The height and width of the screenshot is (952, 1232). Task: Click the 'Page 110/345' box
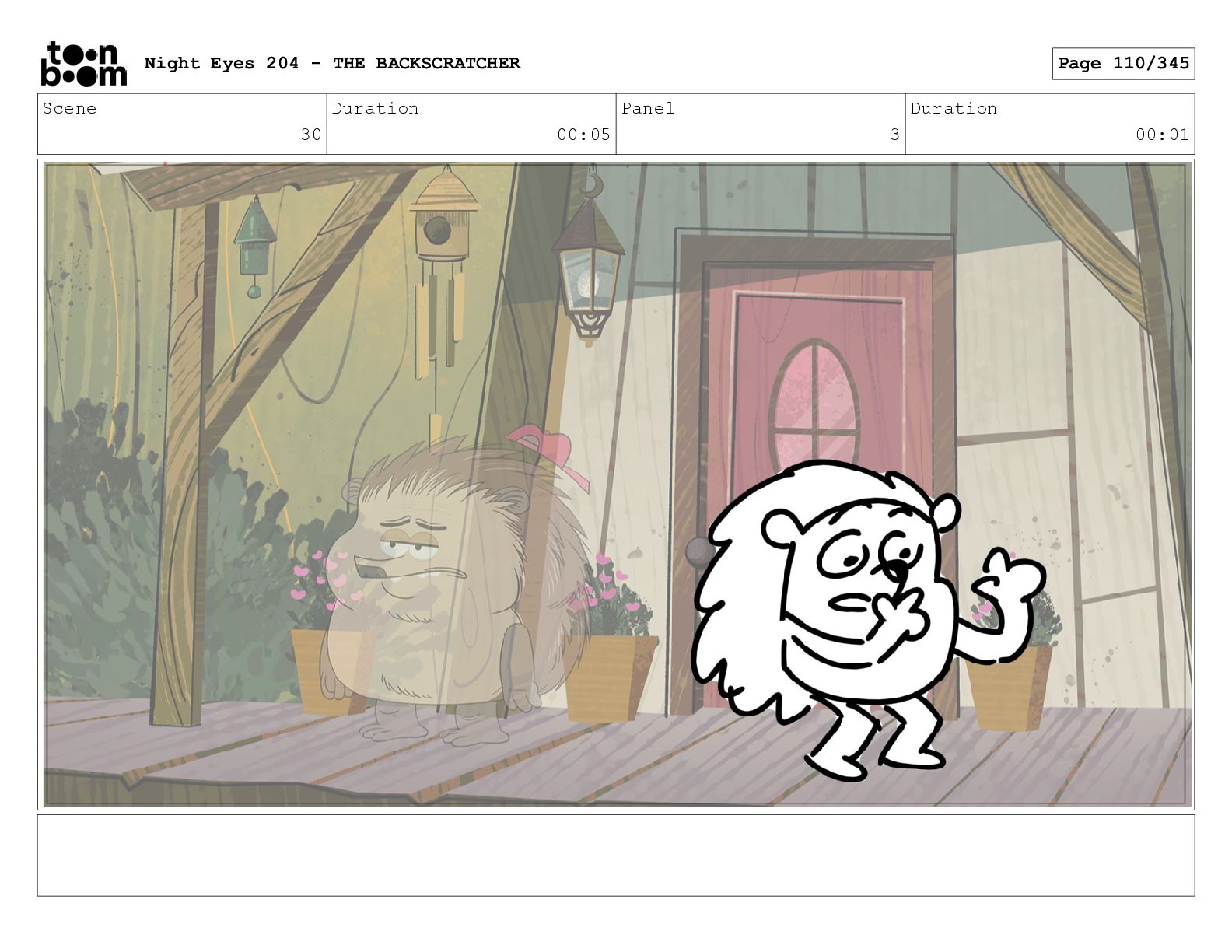click(1123, 64)
